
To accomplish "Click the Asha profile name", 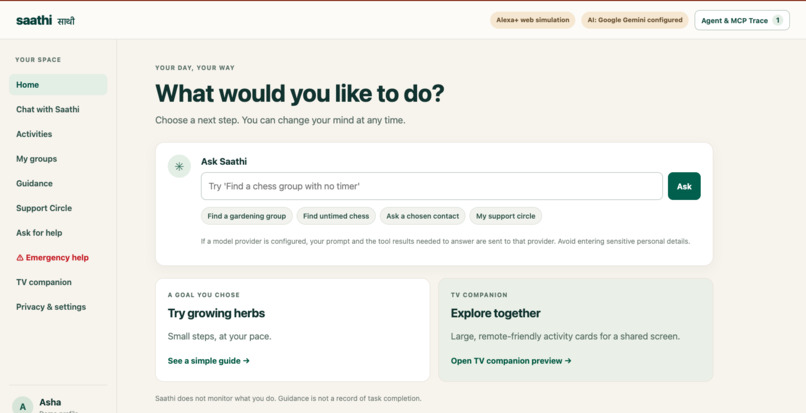I will click(x=50, y=402).
